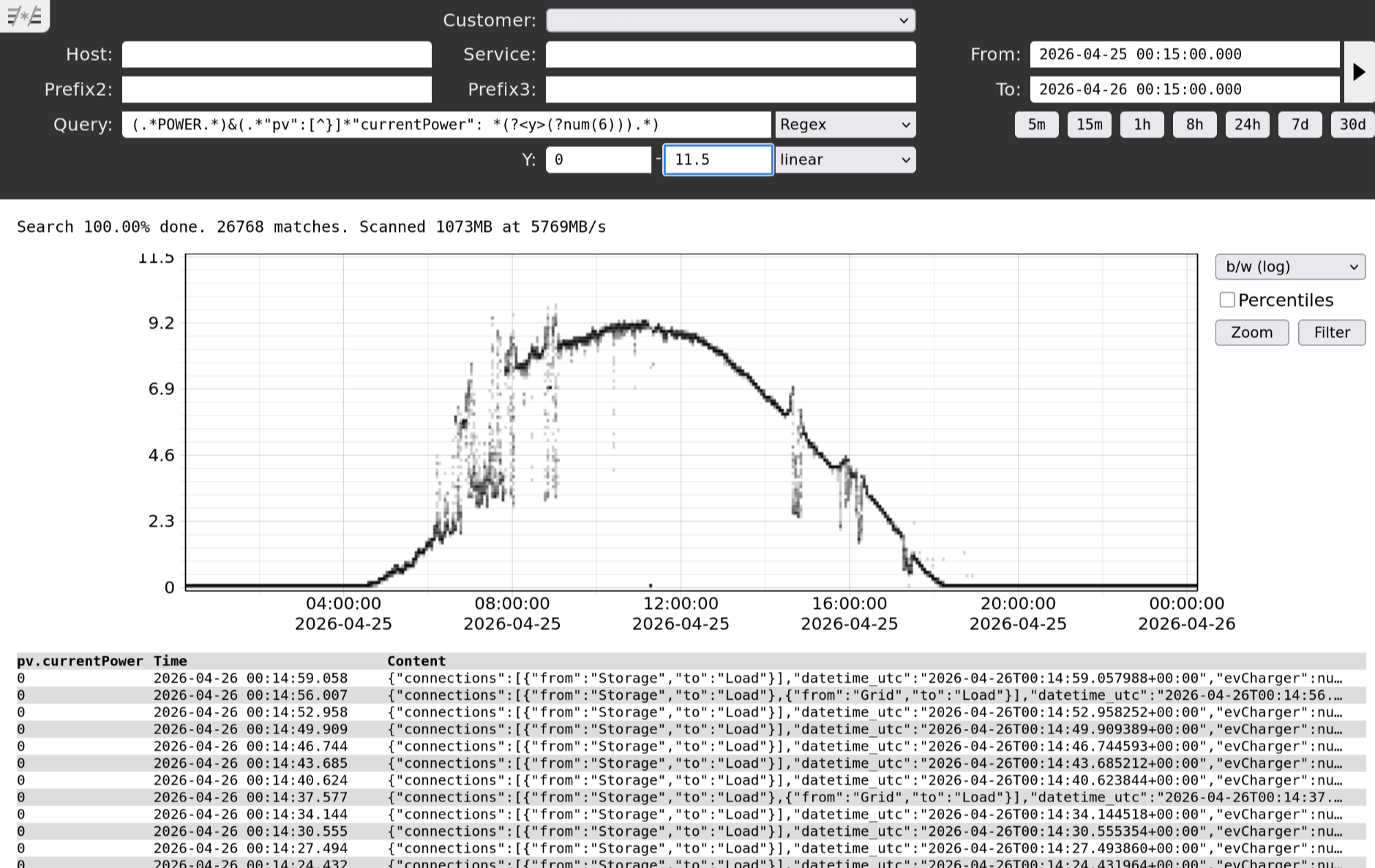Click the pv.currentPower column header
Image resolution: width=1375 pixels, height=868 pixels.
tap(80, 661)
